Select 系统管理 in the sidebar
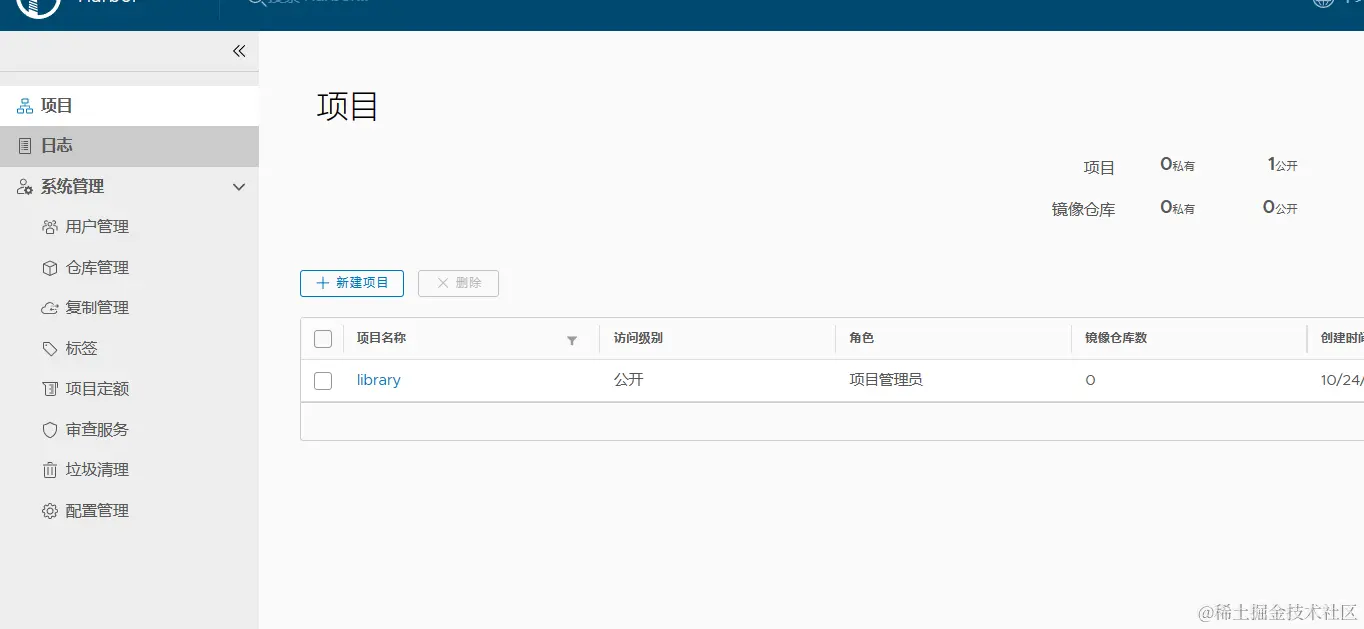1364x629 pixels. tap(73, 187)
